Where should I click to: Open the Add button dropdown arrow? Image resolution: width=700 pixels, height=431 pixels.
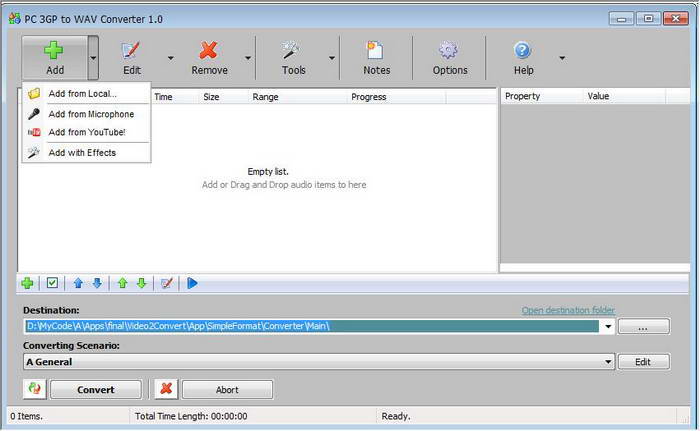(x=93, y=58)
